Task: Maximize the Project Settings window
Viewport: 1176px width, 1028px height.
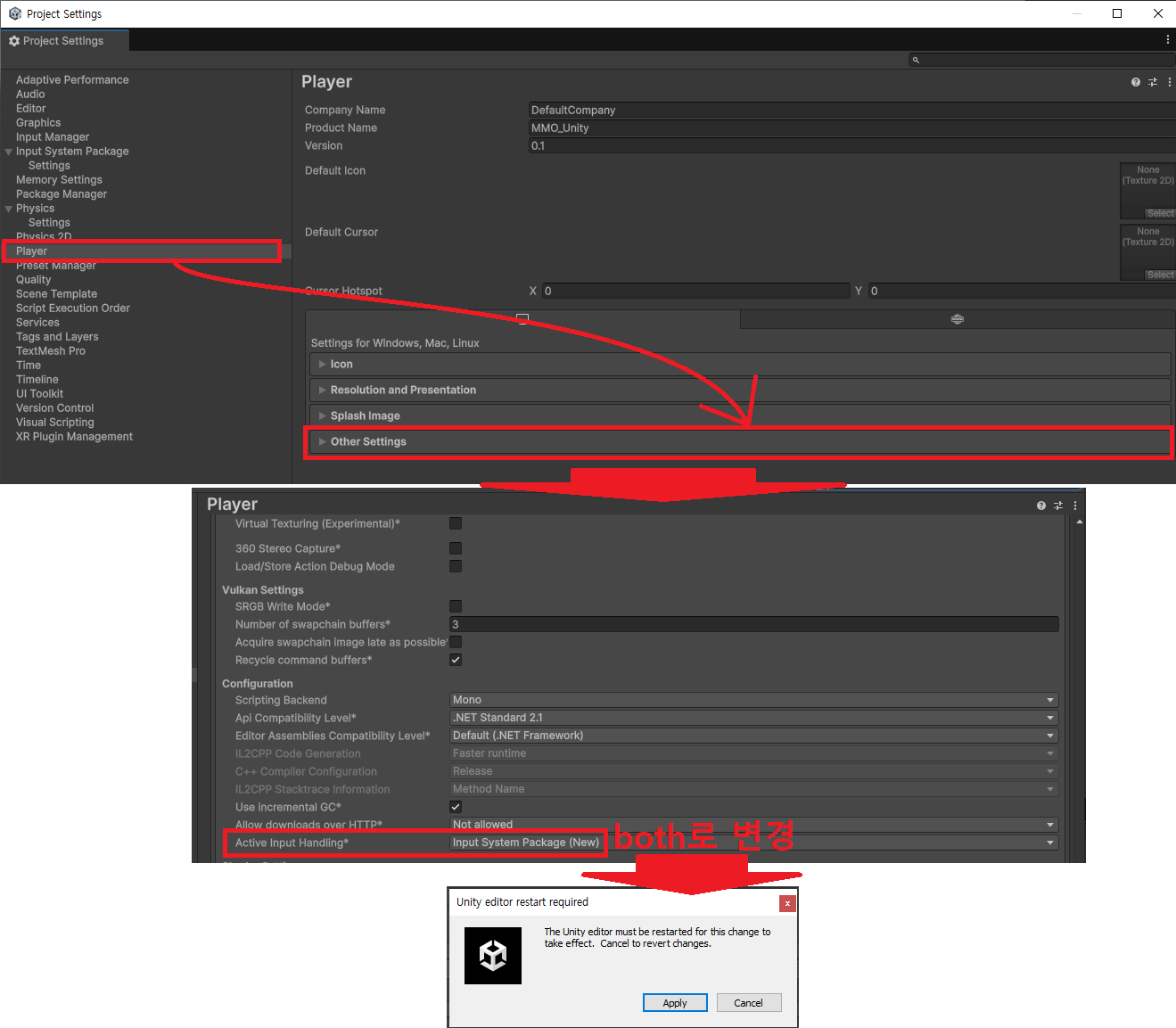Action: point(1117,13)
